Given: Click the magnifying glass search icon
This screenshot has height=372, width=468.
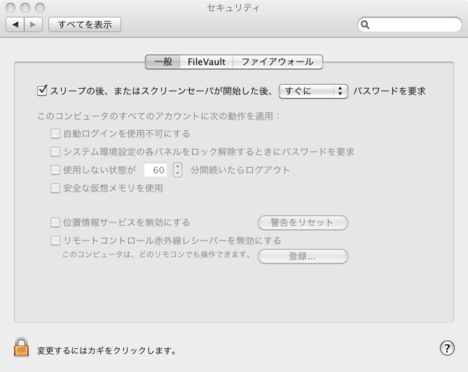Looking at the screenshot, I should tap(365, 25).
